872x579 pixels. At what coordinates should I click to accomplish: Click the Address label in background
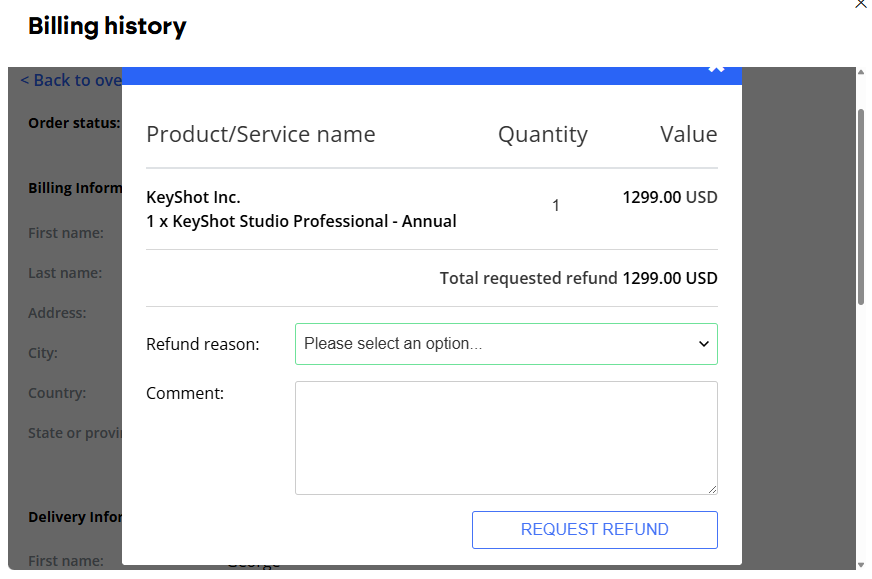tap(57, 313)
